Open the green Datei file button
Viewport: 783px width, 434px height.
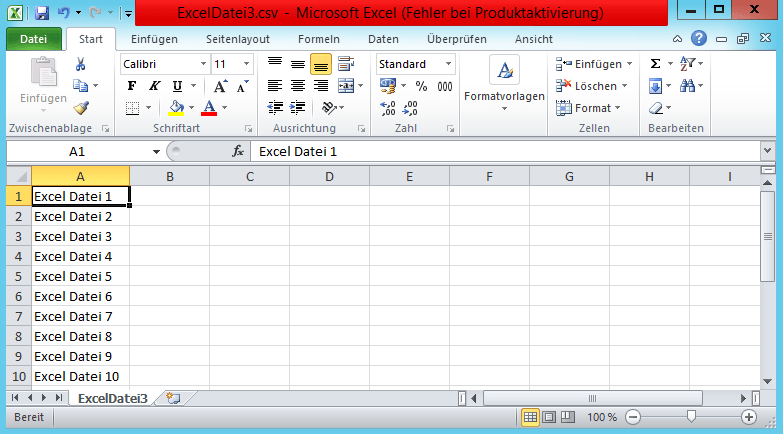[x=34, y=39]
